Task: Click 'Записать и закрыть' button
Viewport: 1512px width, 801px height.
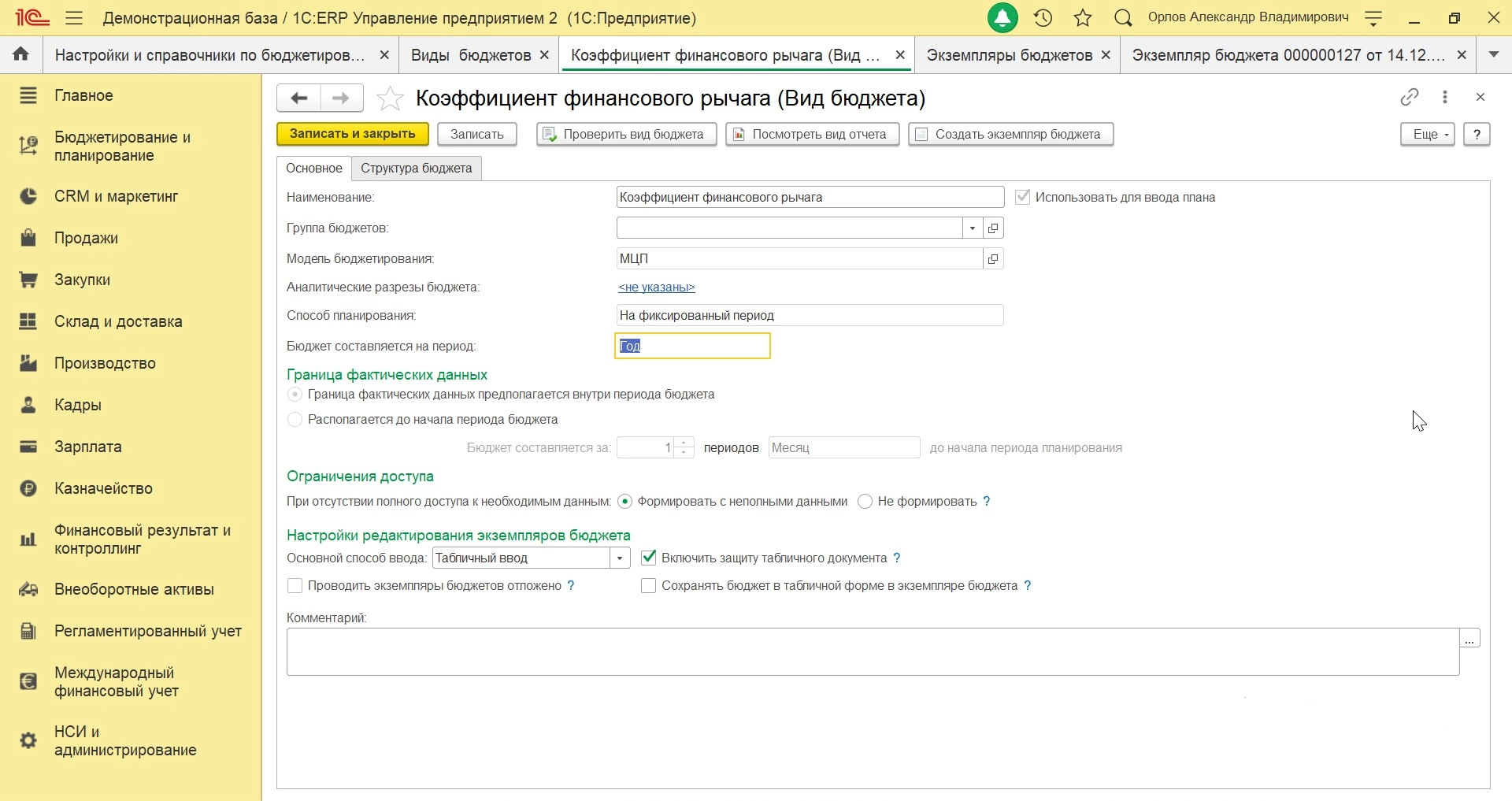Action: click(352, 135)
